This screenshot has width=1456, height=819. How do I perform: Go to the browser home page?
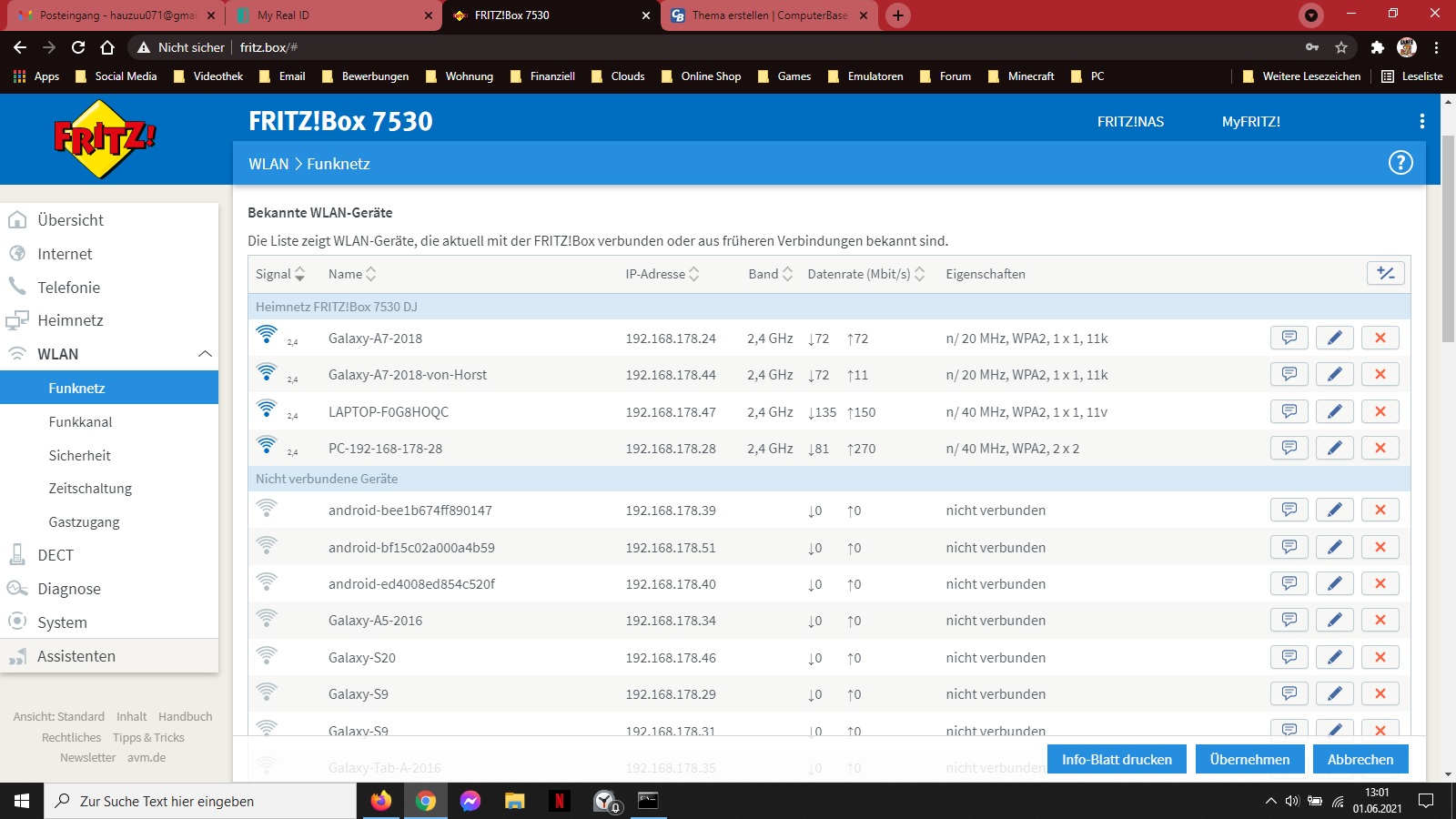[x=107, y=47]
